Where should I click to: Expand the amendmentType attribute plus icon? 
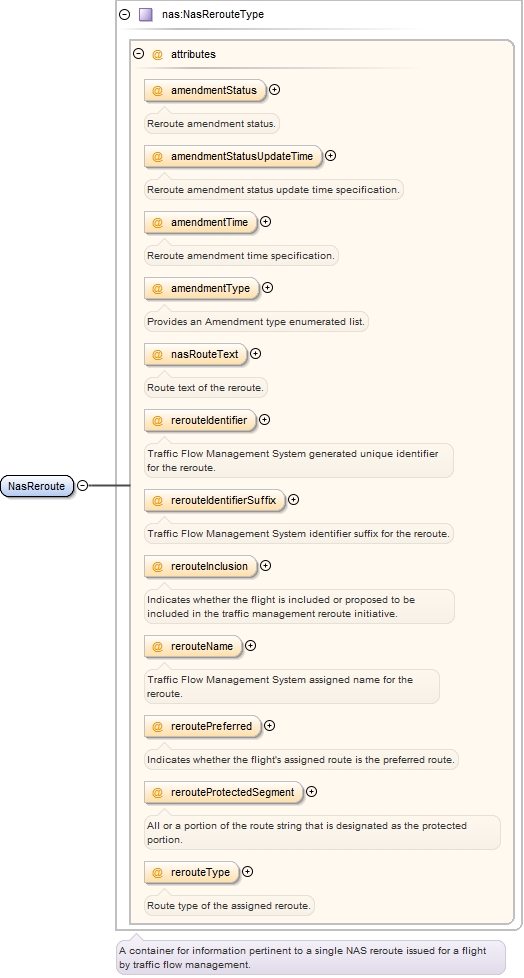coord(268,288)
